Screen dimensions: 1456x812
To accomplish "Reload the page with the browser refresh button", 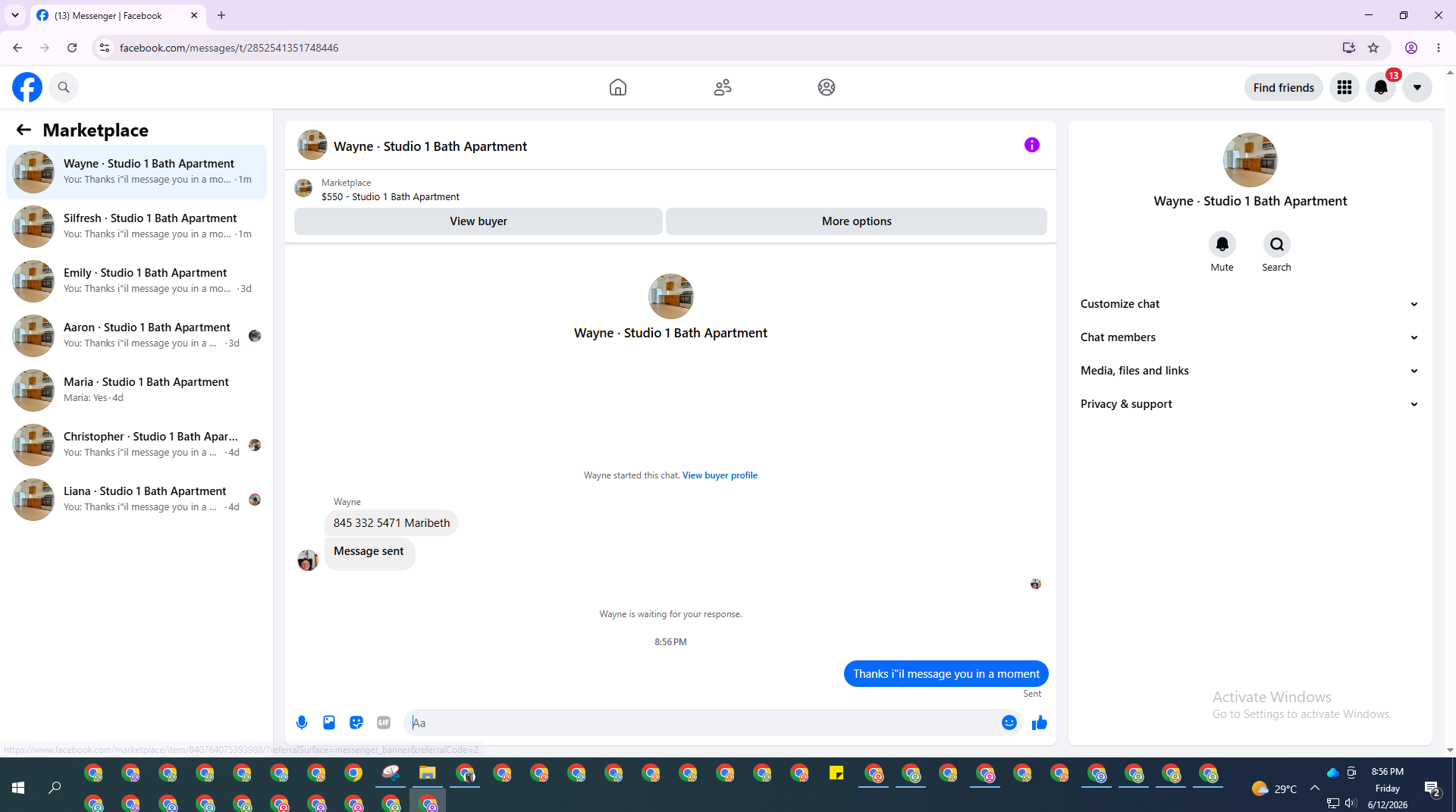I will pos(72,48).
